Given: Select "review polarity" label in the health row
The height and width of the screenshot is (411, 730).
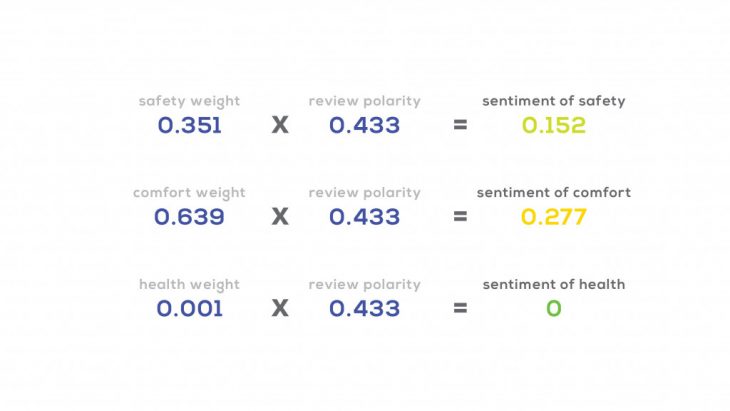Looking at the screenshot, I should [364, 285].
